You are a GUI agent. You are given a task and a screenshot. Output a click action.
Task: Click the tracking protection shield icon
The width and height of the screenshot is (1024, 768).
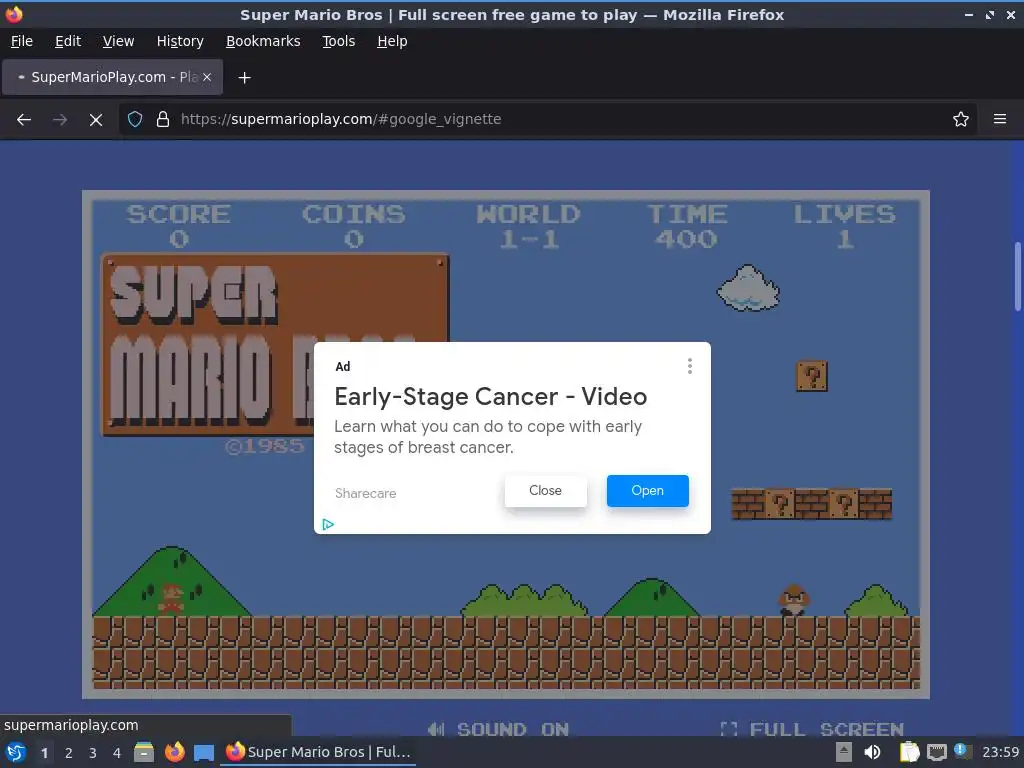point(135,119)
